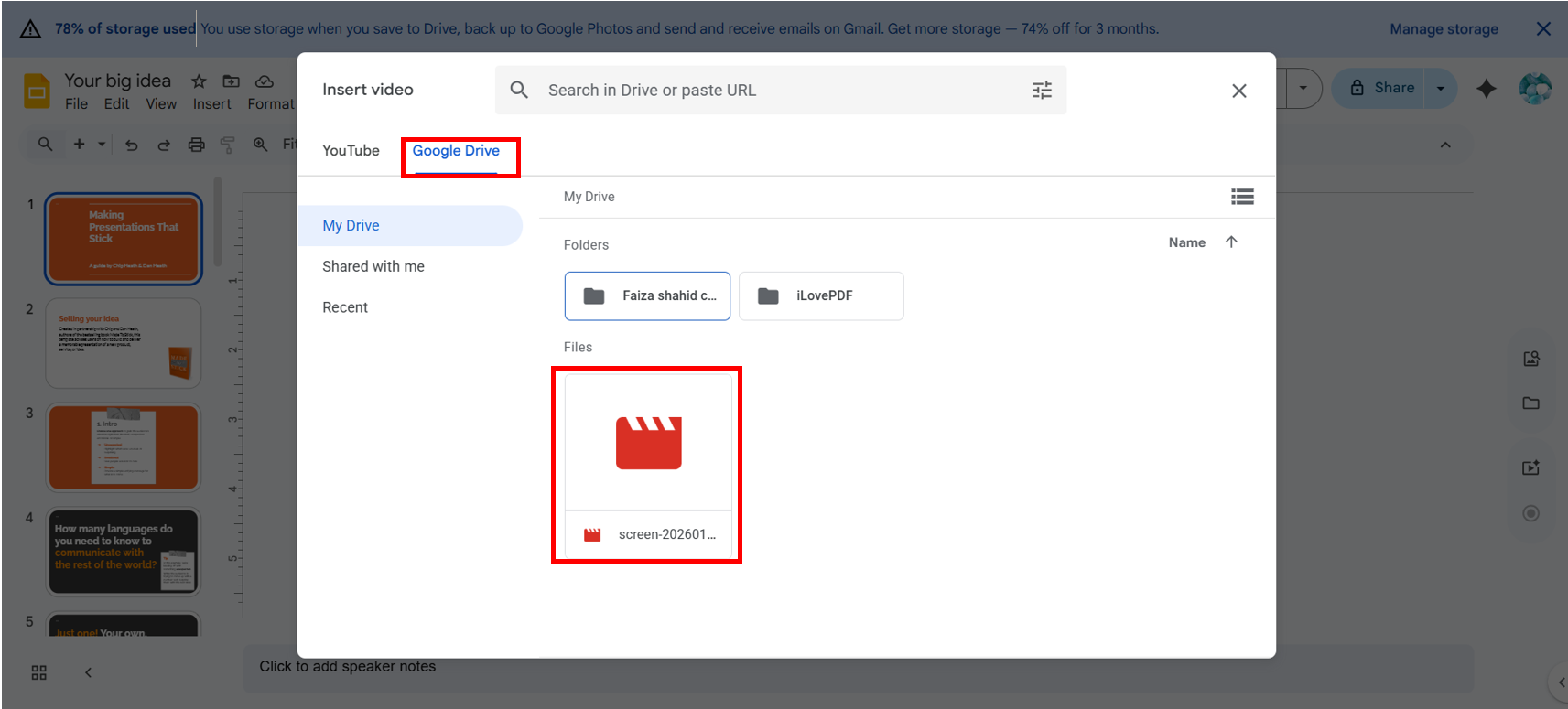Click the storage warning triangle icon
Viewport: 1568px width, 709px height.
(x=30, y=29)
